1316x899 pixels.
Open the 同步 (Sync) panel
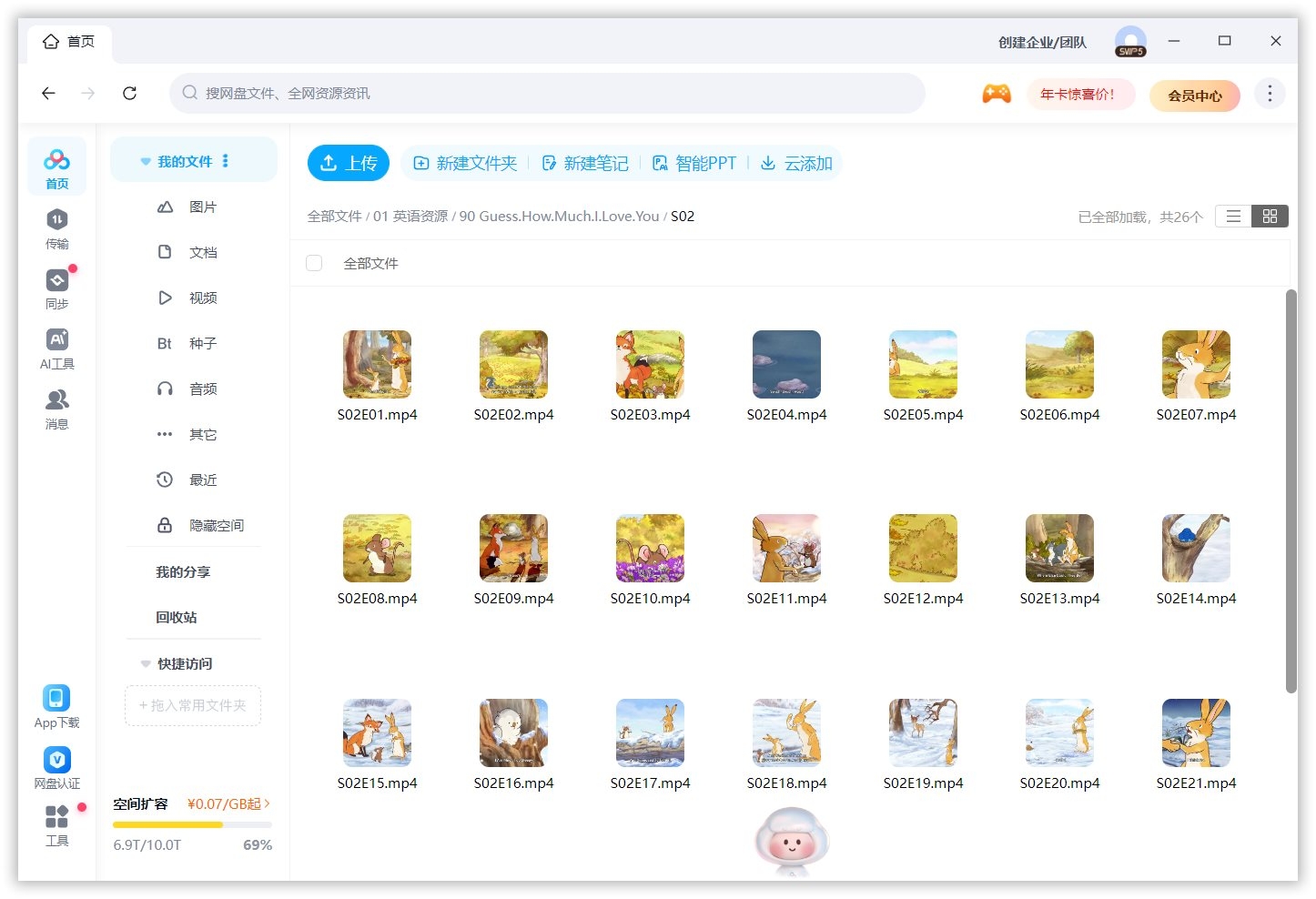pos(56,288)
